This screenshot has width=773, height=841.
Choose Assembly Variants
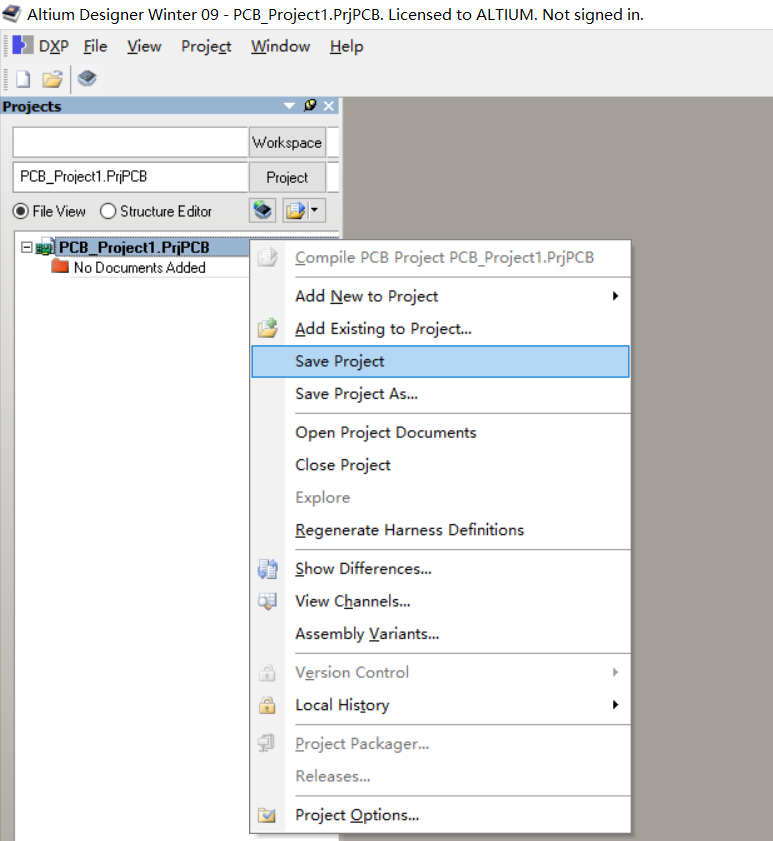pos(440,634)
